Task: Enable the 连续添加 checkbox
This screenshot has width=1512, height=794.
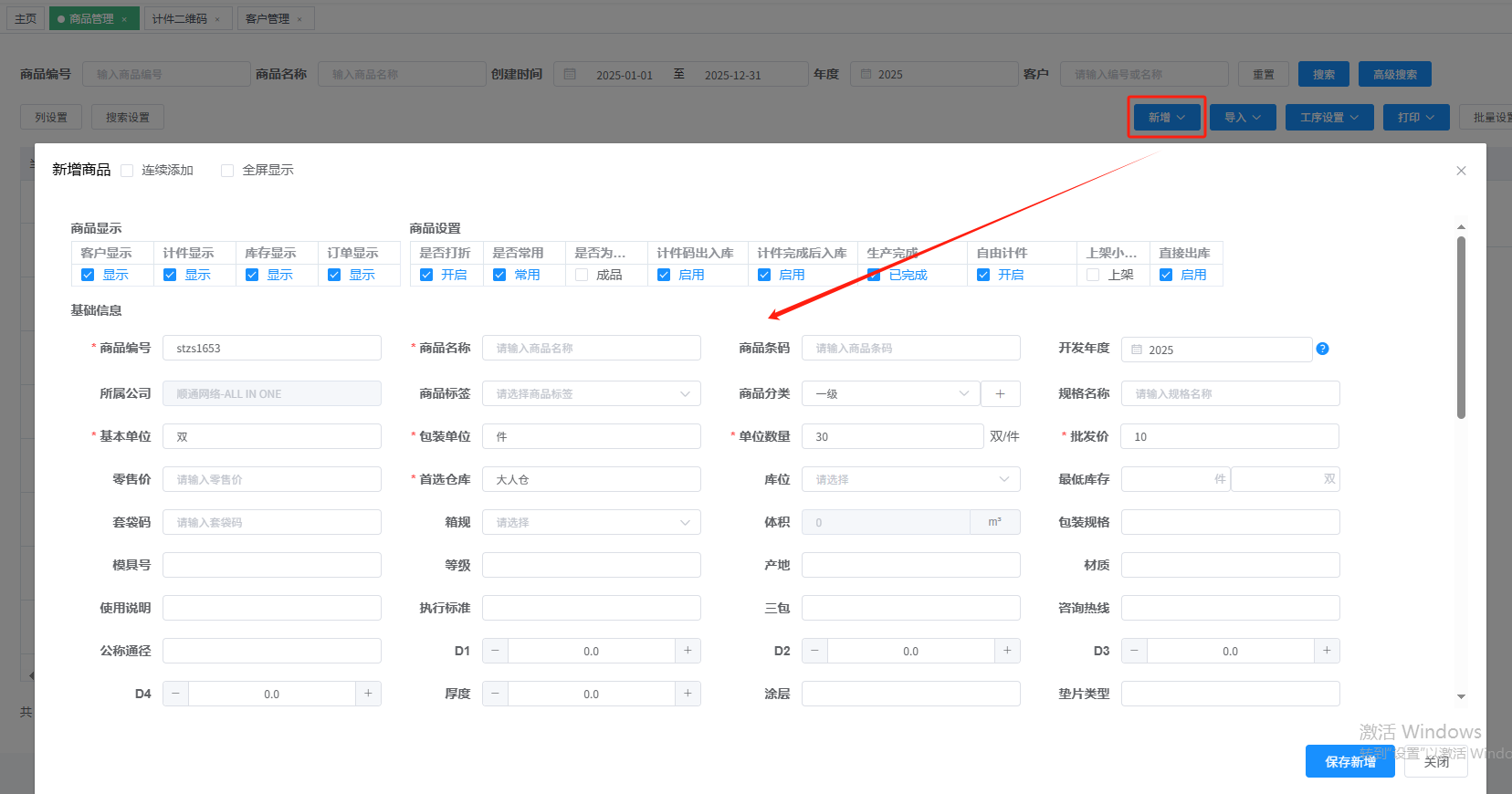Action: point(128,171)
